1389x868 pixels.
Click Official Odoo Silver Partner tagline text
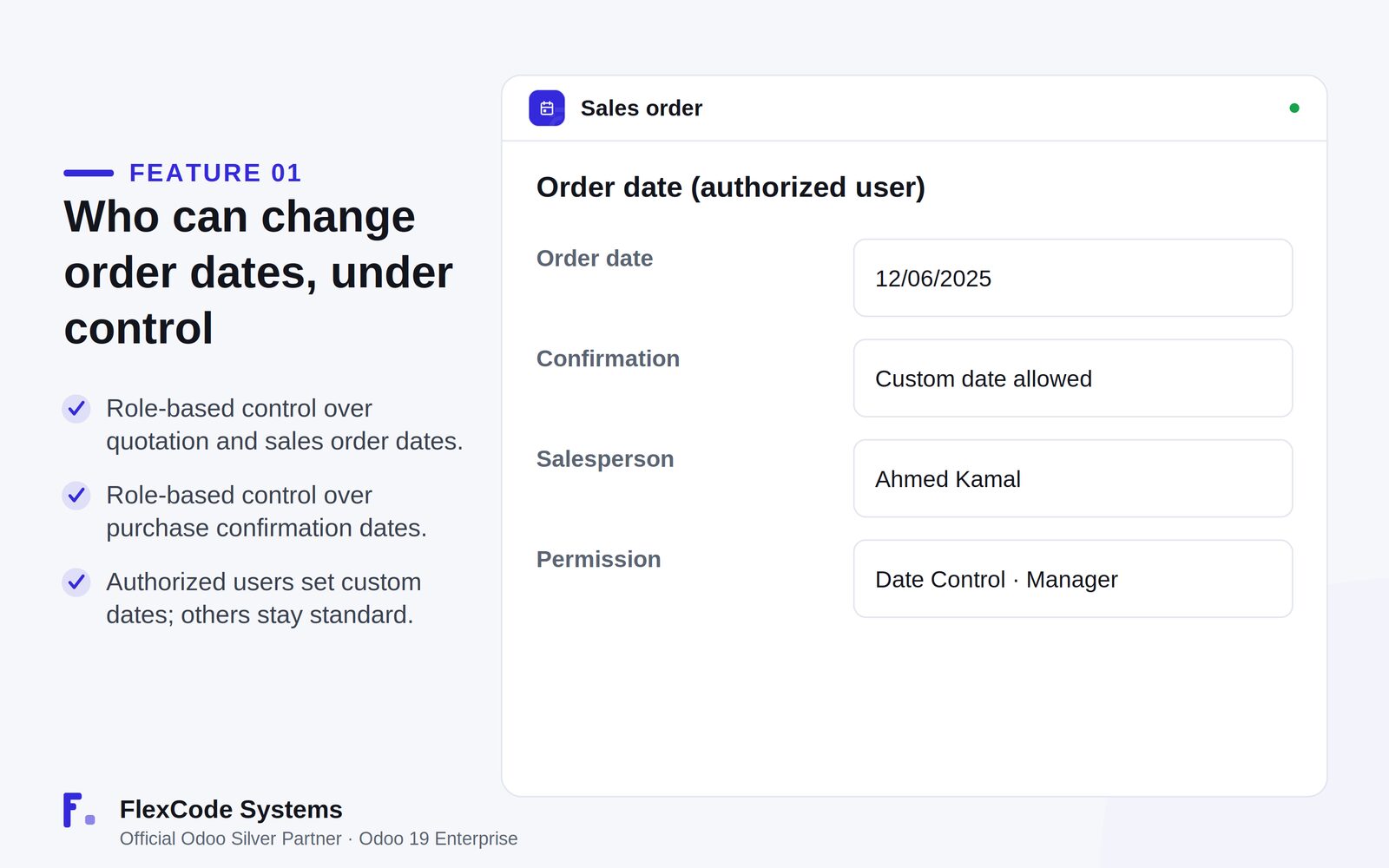(x=319, y=838)
